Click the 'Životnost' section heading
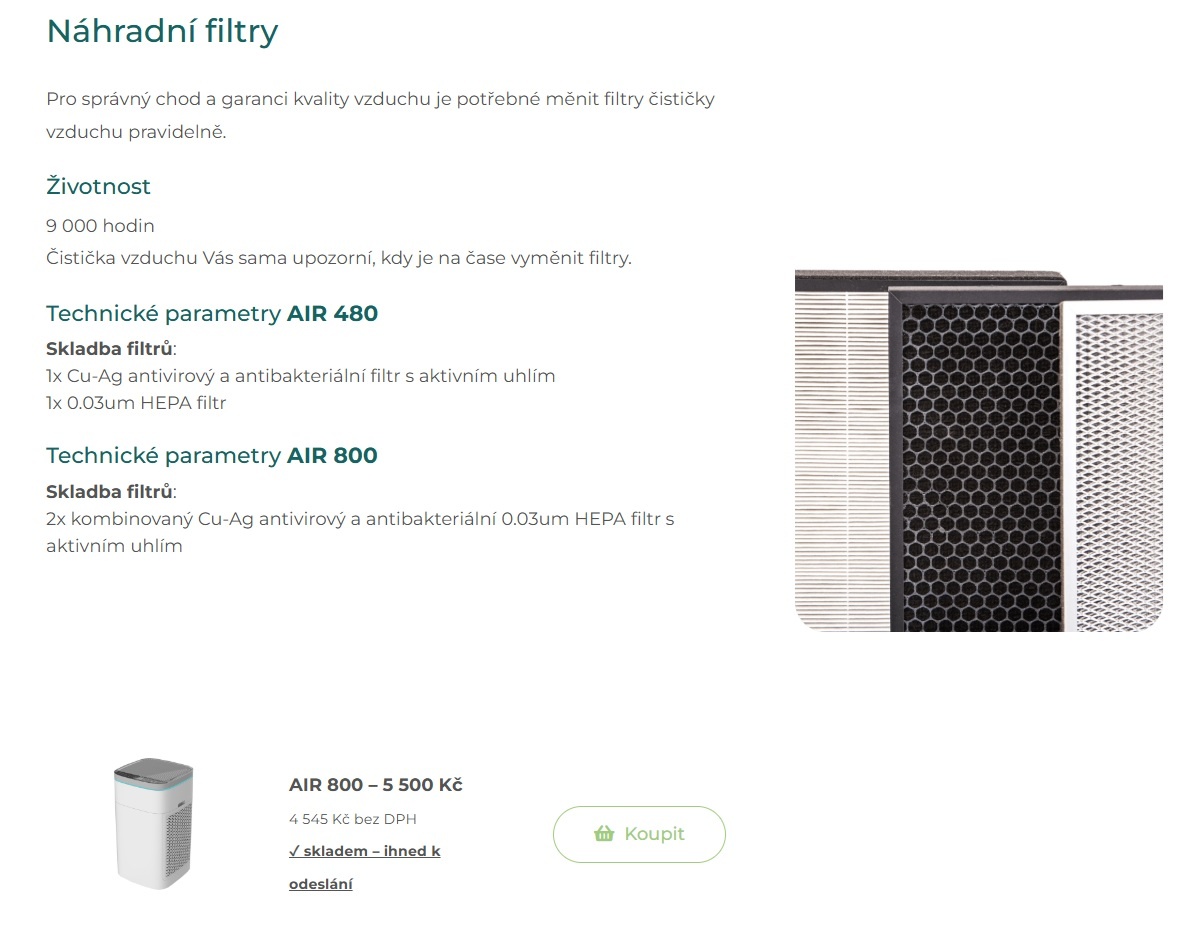This screenshot has height=940, width=1192. pos(98,186)
